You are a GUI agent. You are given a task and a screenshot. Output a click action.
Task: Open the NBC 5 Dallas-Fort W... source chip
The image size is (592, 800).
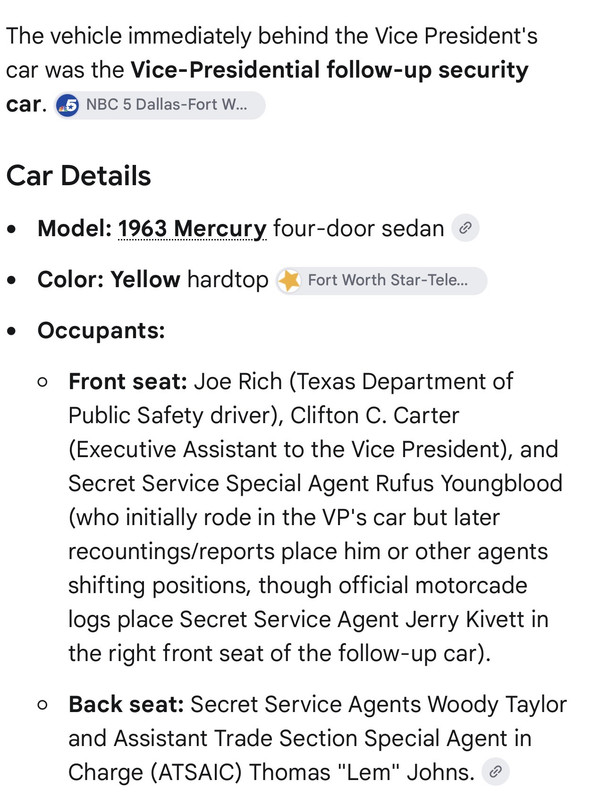(160, 105)
